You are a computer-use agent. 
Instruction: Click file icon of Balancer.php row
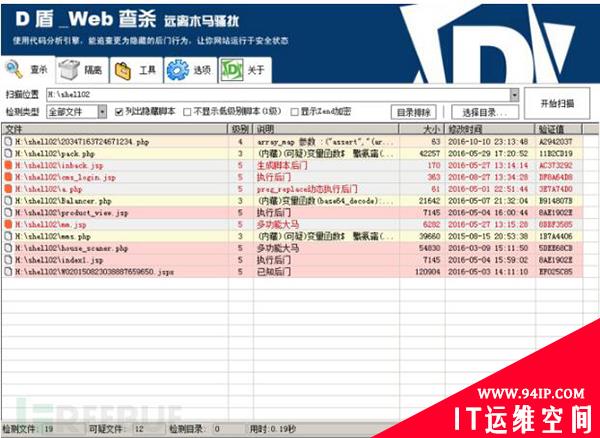click(8, 201)
